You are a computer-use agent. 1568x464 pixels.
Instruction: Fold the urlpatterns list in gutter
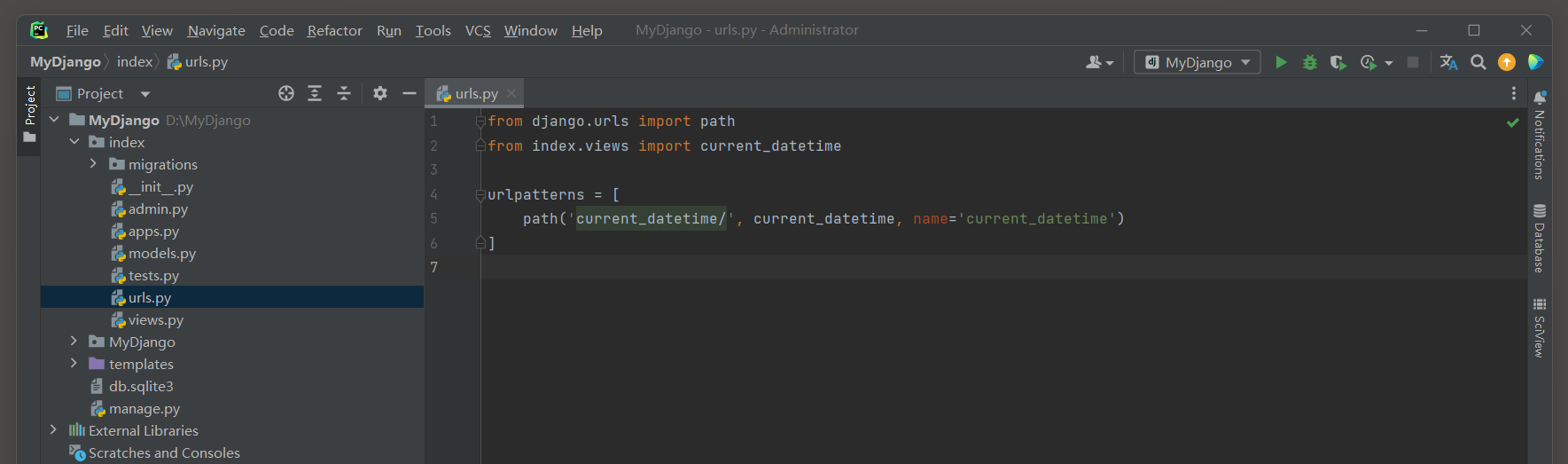tap(480, 194)
